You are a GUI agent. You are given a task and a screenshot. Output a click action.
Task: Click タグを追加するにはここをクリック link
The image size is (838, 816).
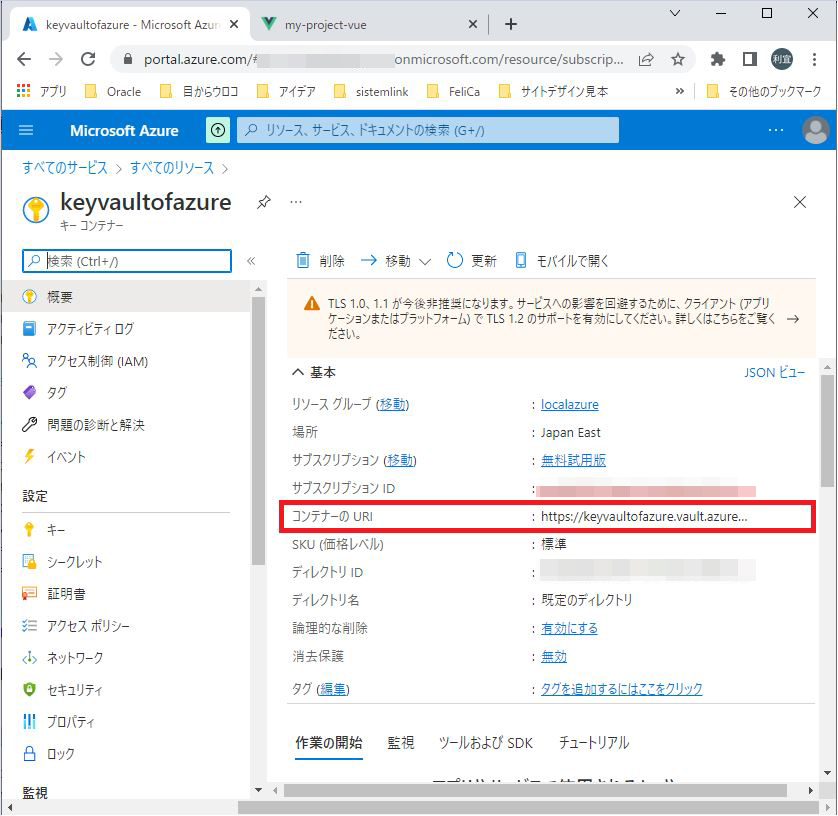622,689
